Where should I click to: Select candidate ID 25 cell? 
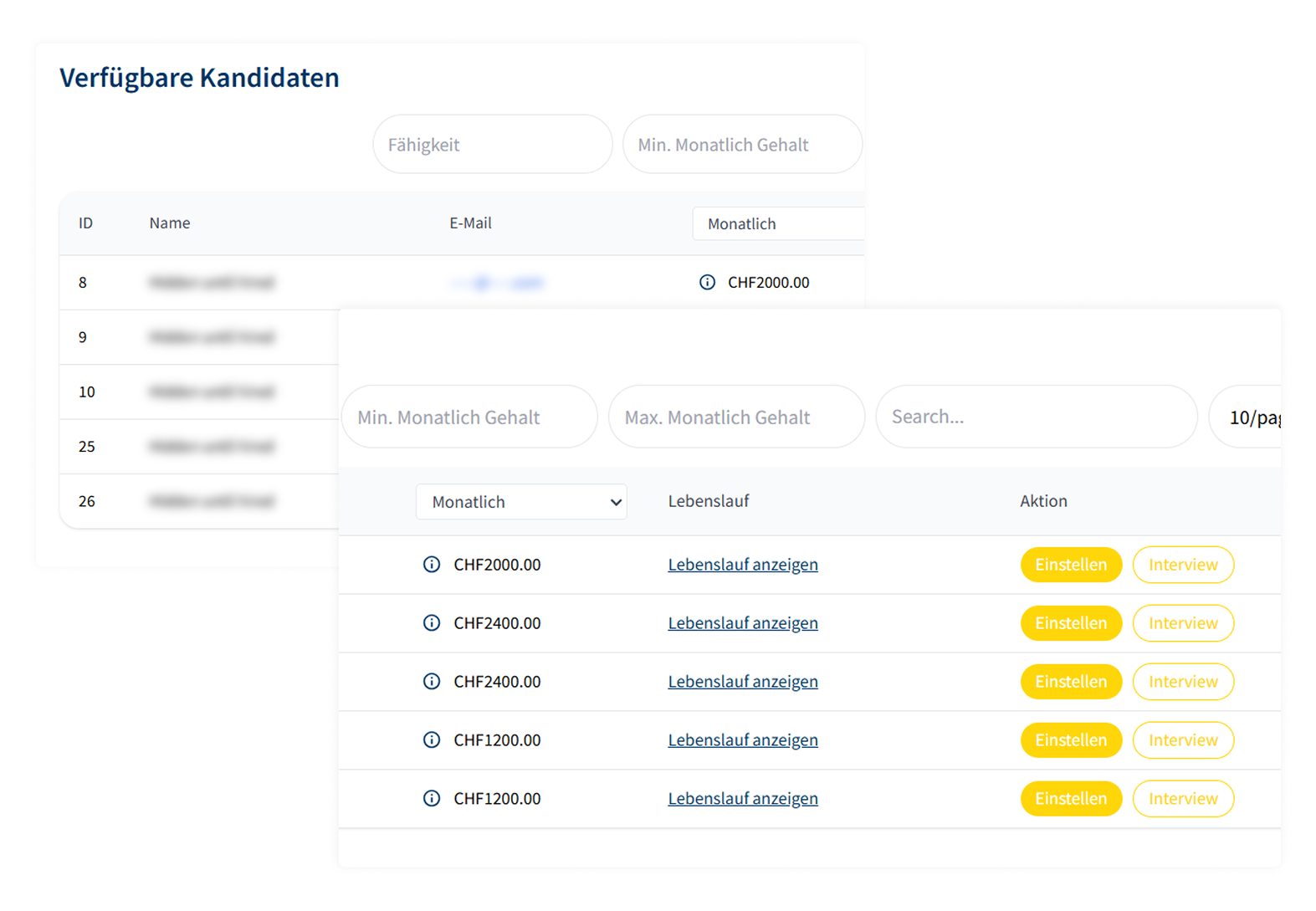(x=87, y=447)
